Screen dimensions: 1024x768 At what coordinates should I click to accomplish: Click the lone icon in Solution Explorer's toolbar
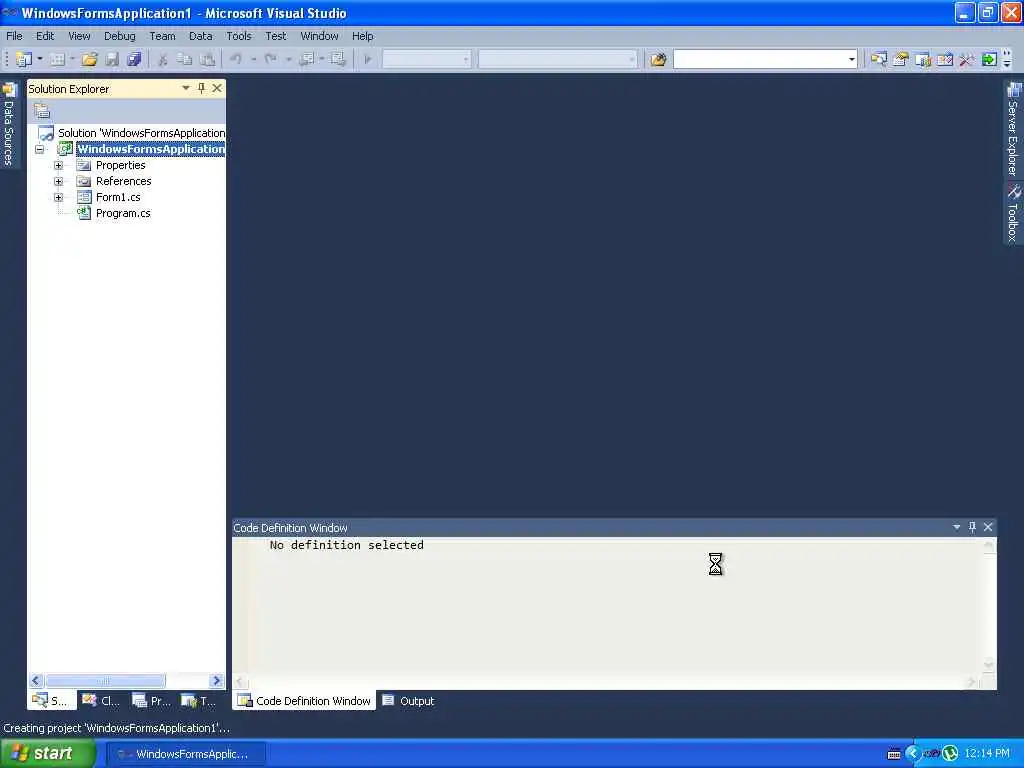(x=42, y=111)
